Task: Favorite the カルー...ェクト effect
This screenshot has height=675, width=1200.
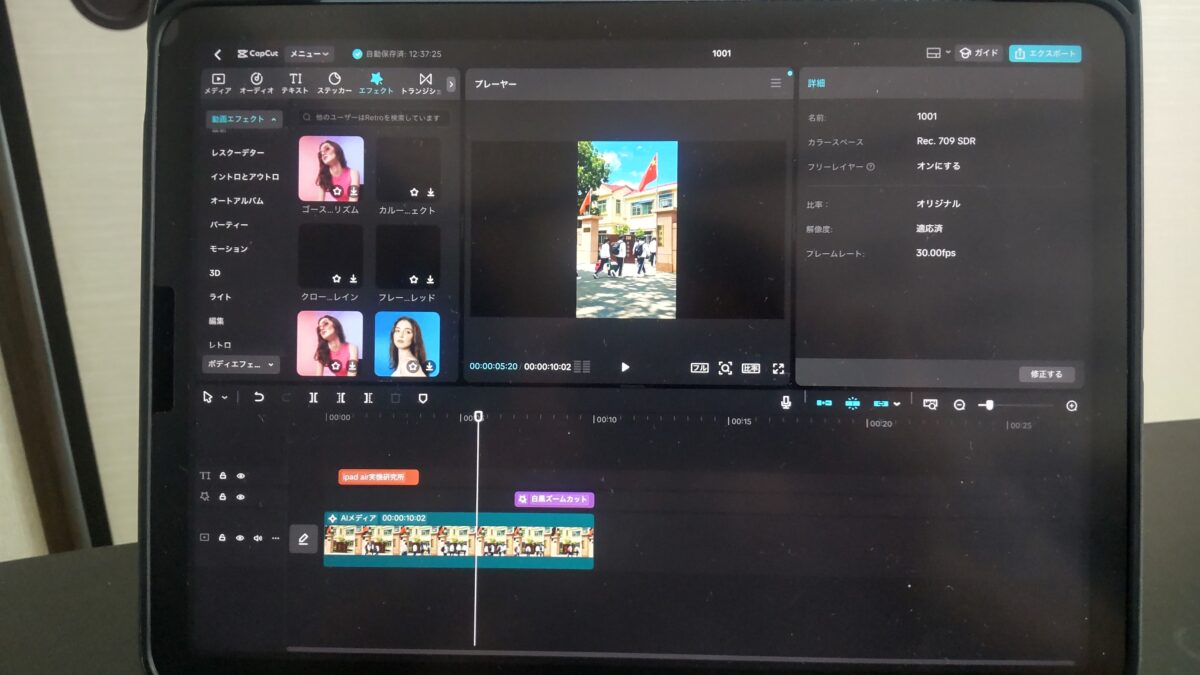Action: coord(414,192)
